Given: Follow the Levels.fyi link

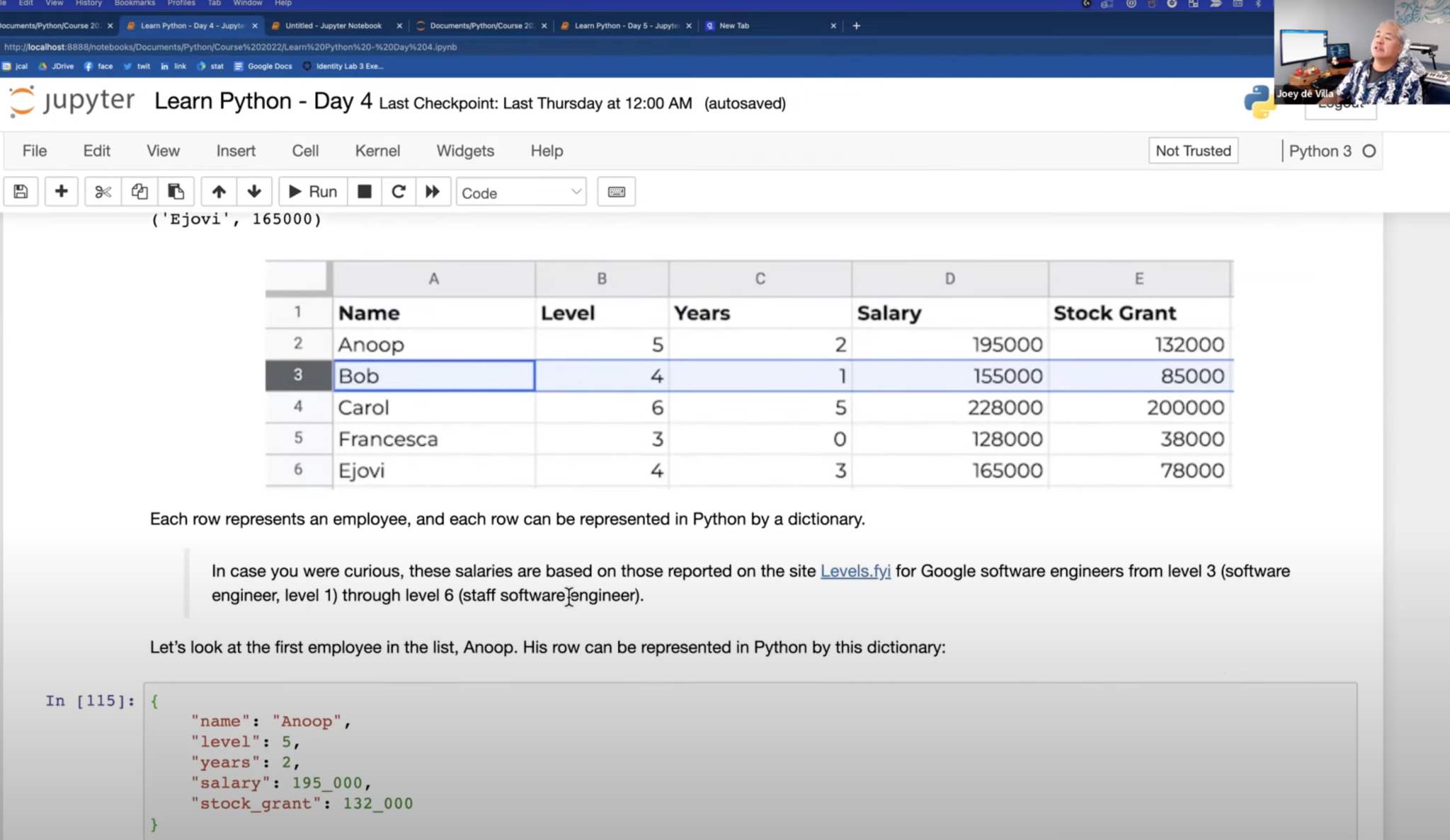Looking at the screenshot, I should 855,571.
